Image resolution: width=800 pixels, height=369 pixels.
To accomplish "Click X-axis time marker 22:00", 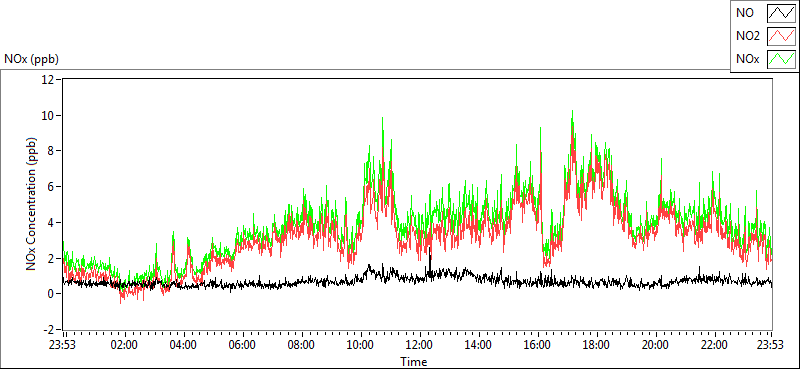I will (714, 345).
